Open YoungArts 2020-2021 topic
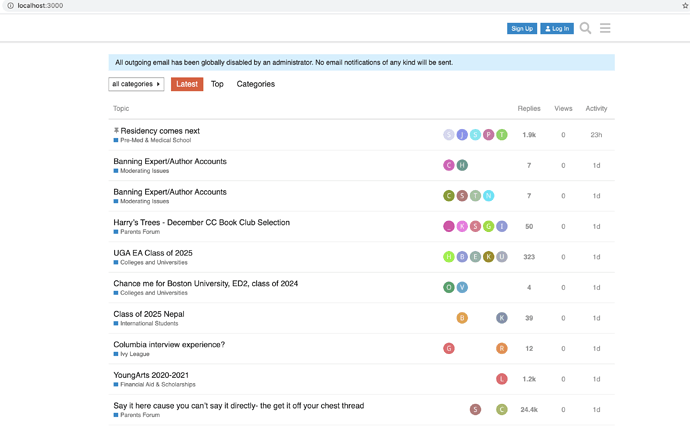Image resolution: width=690 pixels, height=427 pixels. click(x=151, y=375)
